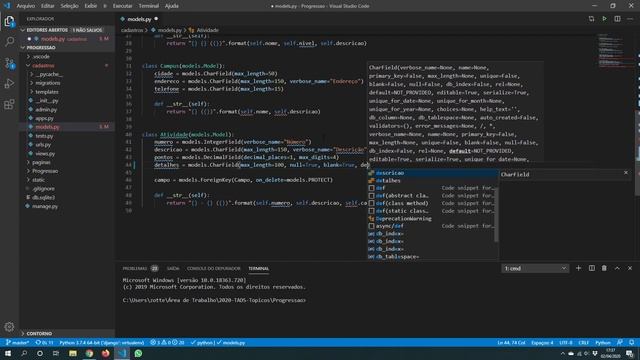Select the descricao autocomplete suggestion

[432, 173]
